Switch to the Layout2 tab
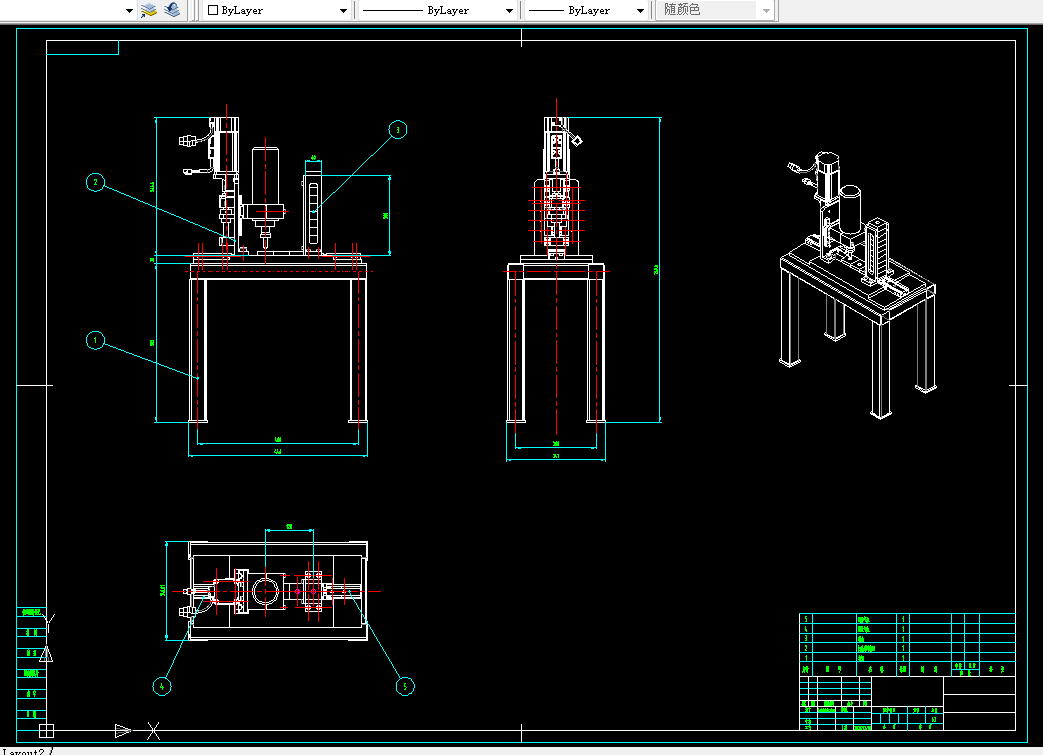This screenshot has width=1043, height=755. pos(23,751)
